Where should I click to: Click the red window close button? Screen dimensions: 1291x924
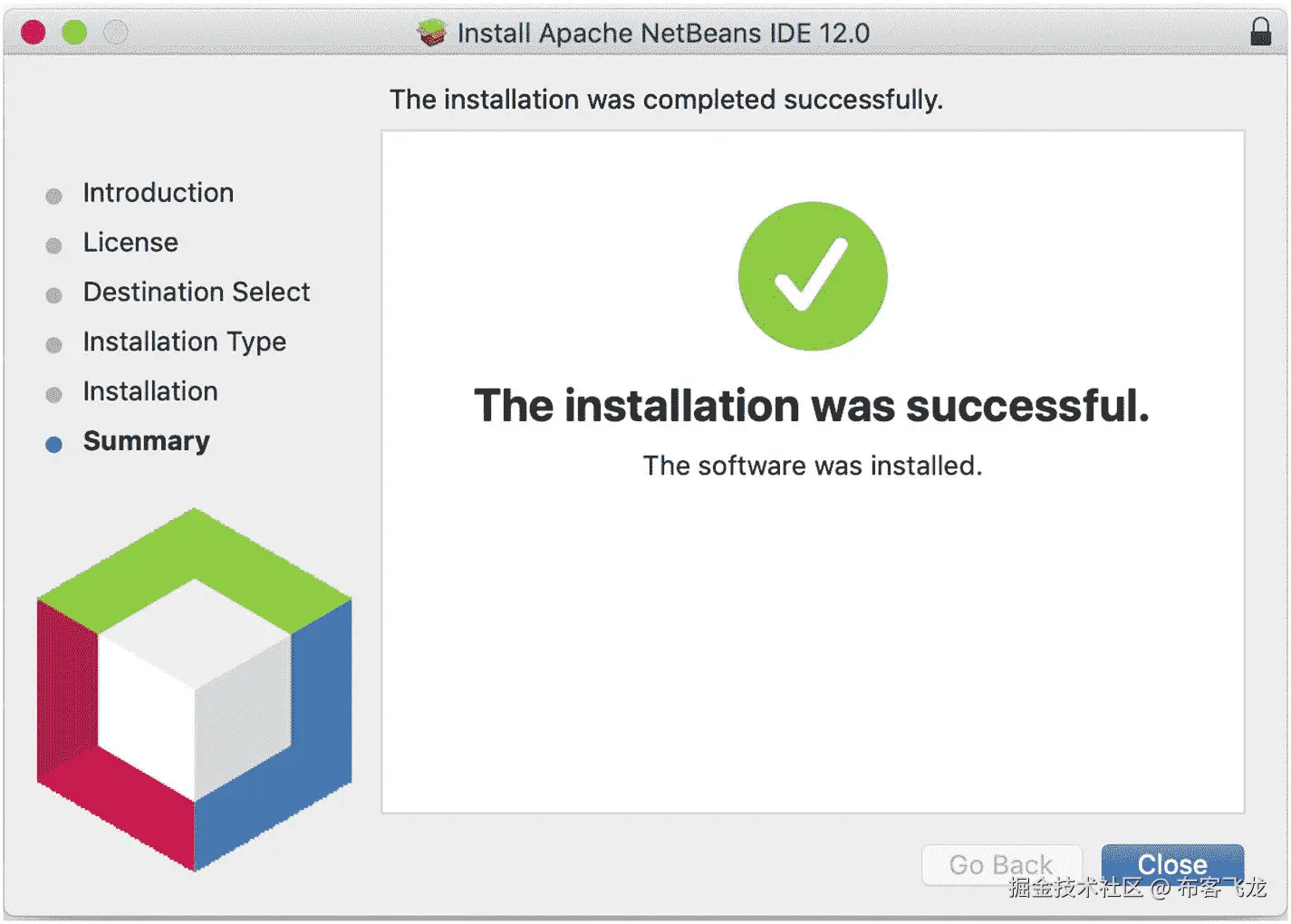[x=34, y=33]
